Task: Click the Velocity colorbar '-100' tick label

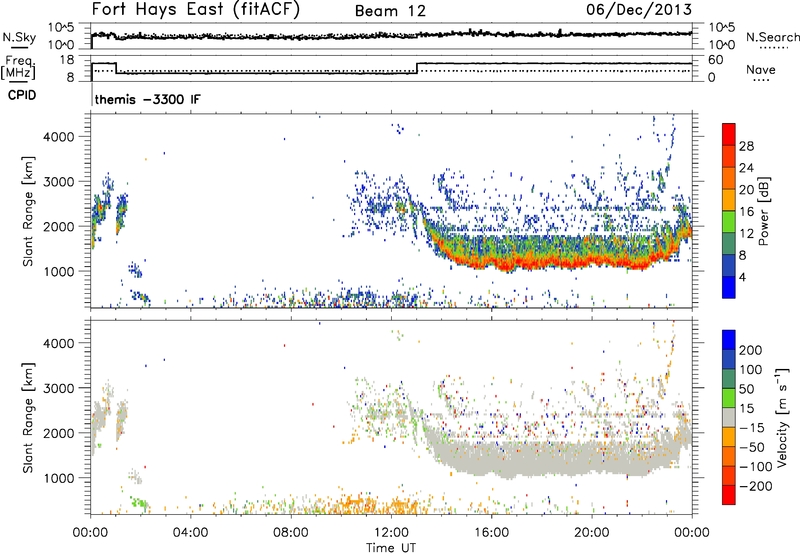Action: pos(755,467)
